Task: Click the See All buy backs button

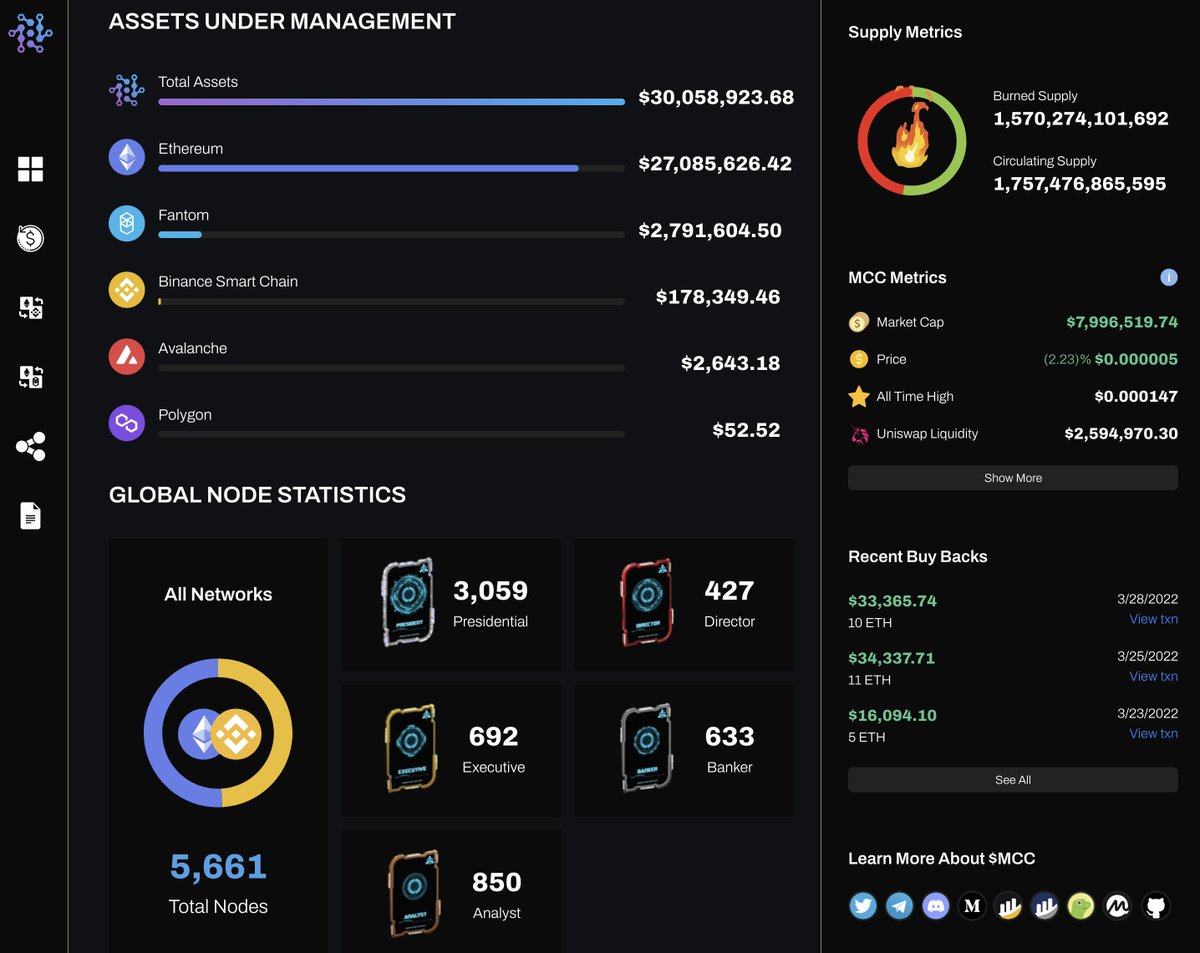Action: (1013, 780)
